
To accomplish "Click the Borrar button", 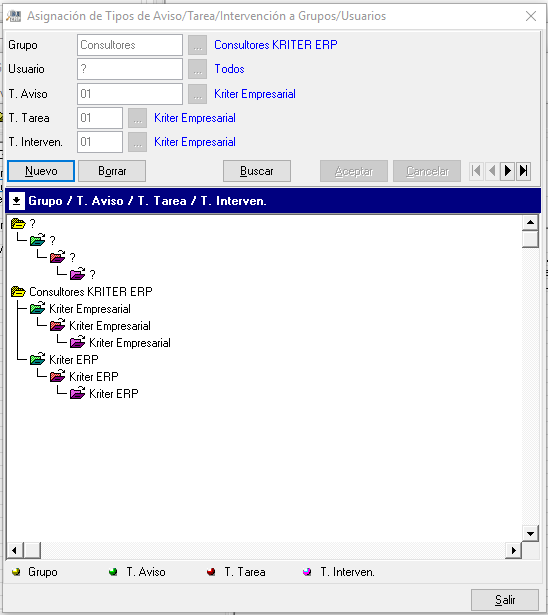I will point(112,171).
